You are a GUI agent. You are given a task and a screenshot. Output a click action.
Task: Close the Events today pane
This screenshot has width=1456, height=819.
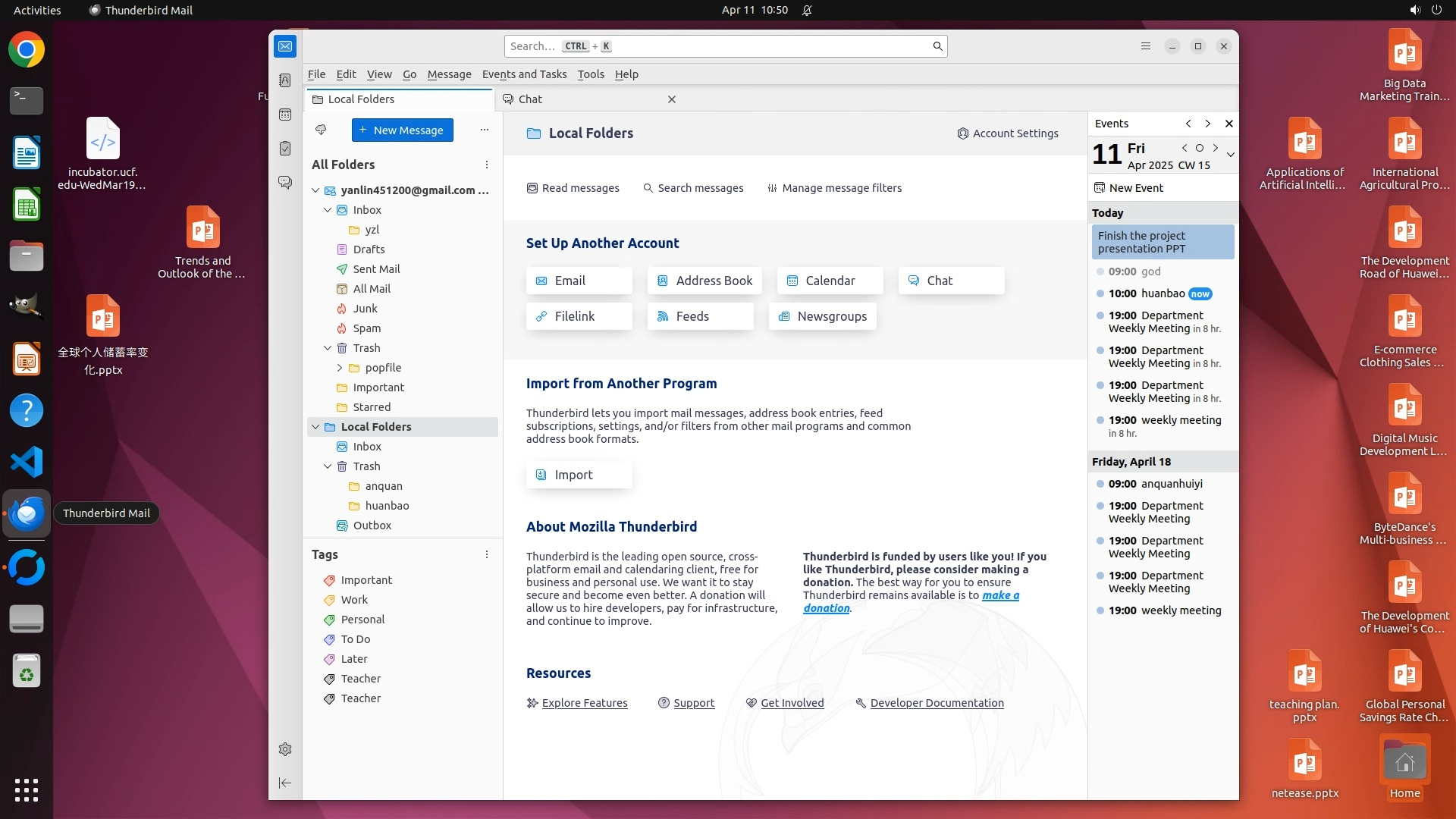[1229, 124]
